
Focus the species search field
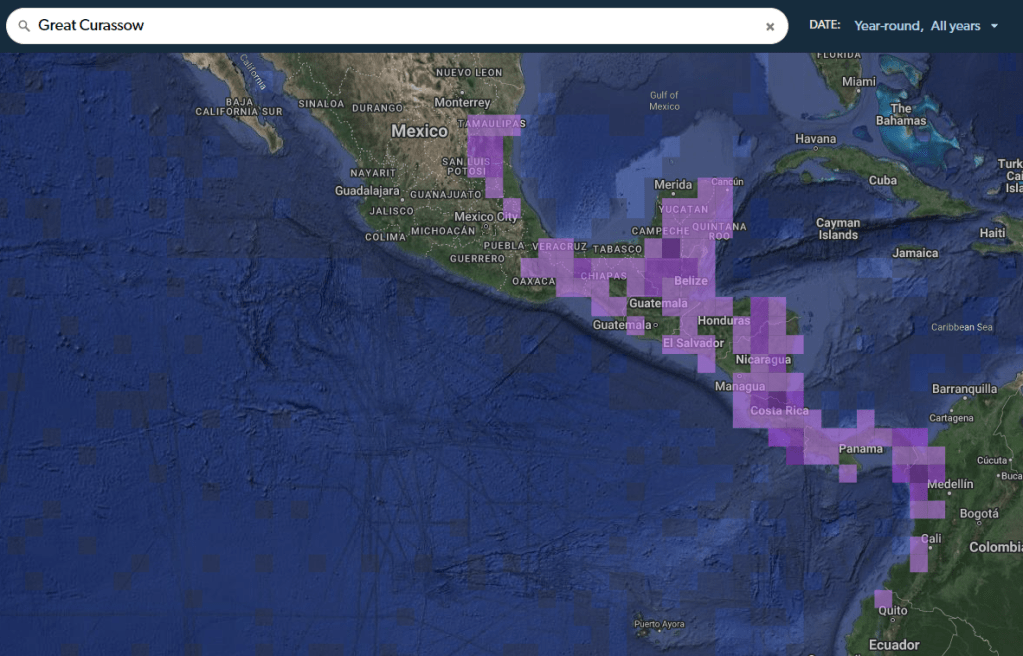tap(400, 26)
